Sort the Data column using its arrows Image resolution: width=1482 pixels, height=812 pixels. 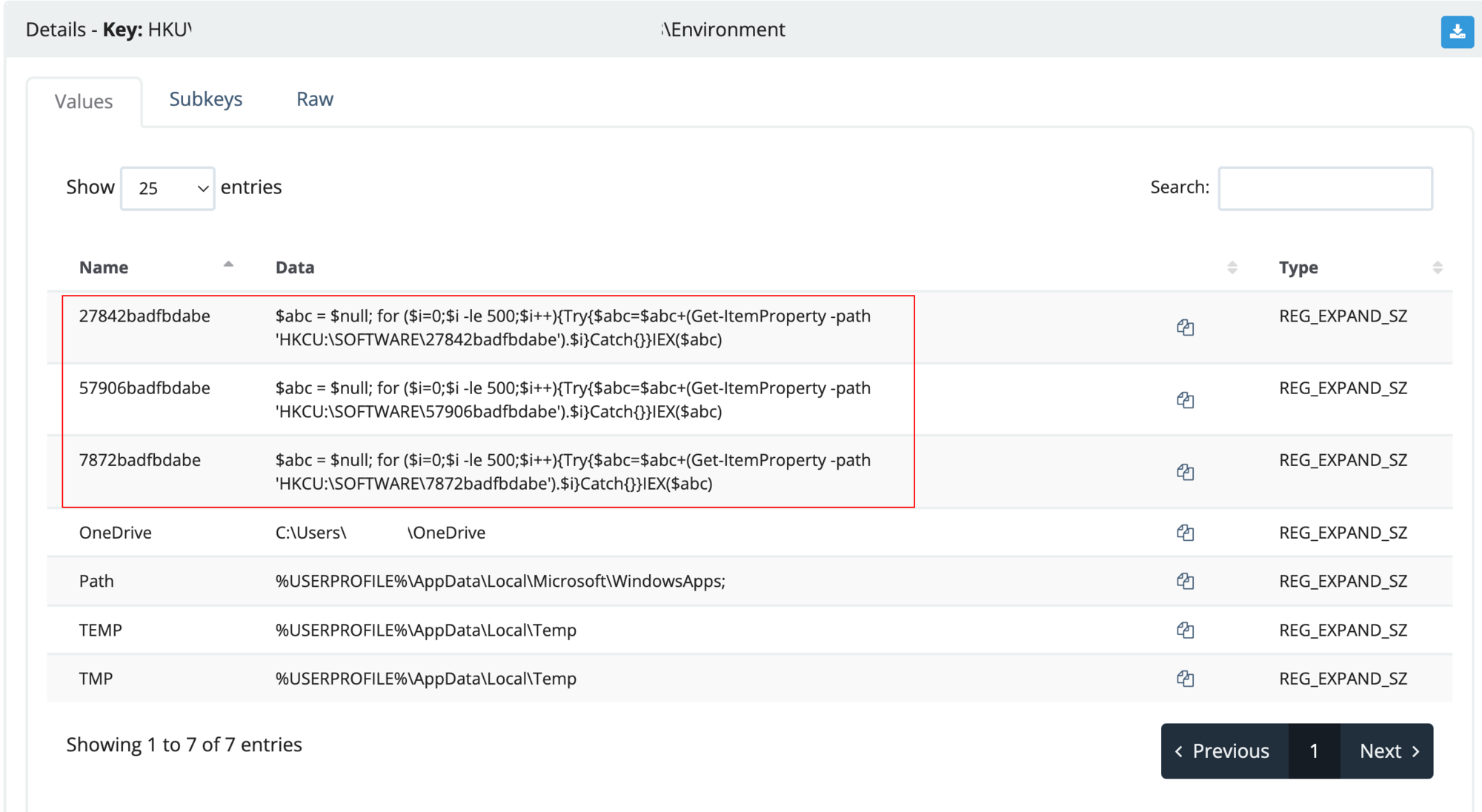coord(1232,267)
